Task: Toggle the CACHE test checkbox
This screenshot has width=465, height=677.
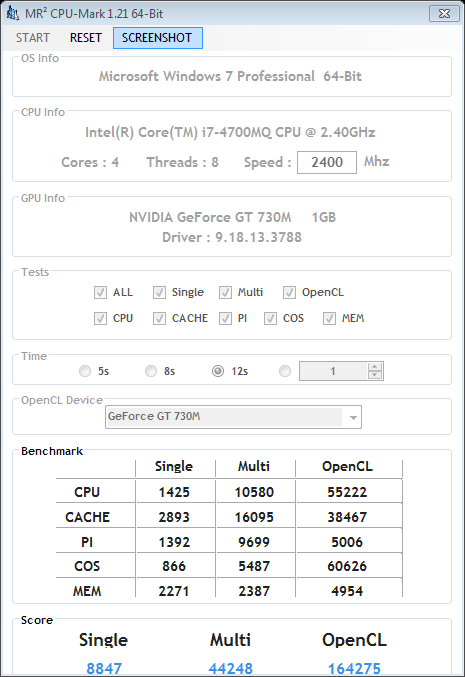Action: [x=159, y=319]
